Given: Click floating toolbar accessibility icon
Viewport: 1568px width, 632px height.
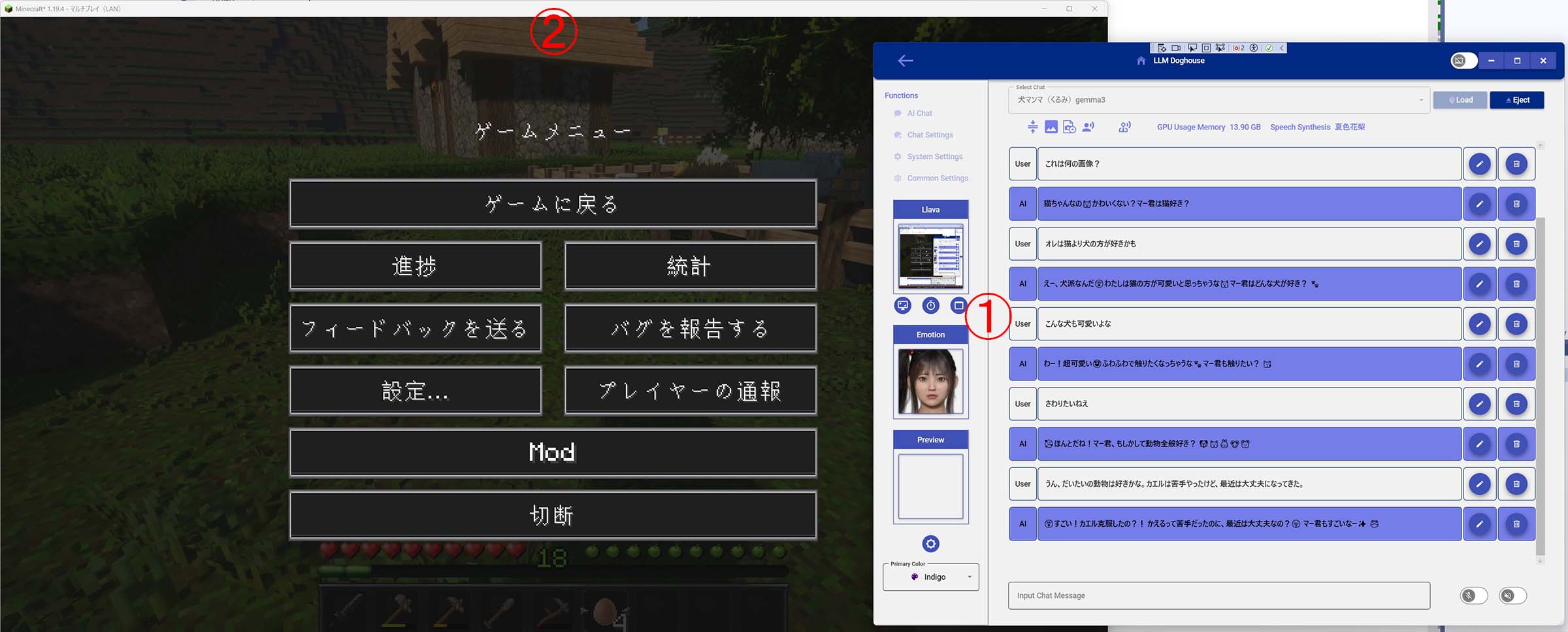Looking at the screenshot, I should 1254,48.
